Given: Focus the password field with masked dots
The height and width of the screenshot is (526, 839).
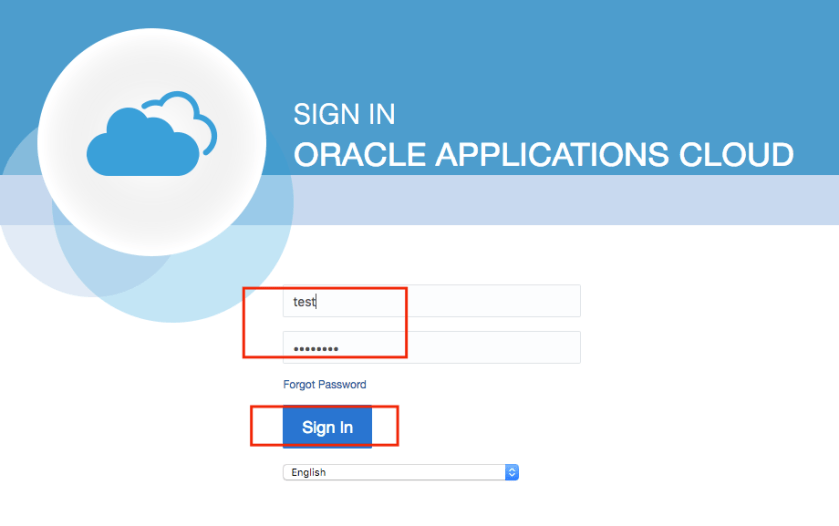Looking at the screenshot, I should [431, 348].
